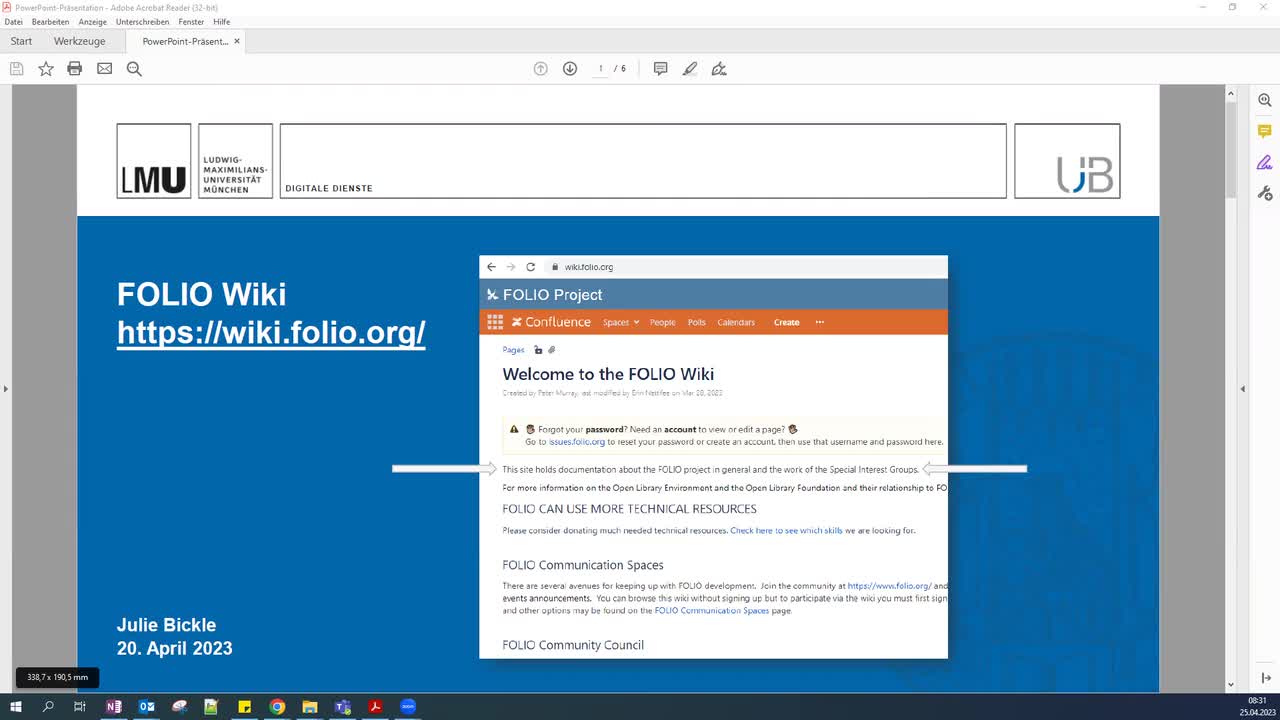Click 'FOLIO Communication Spaces' heading text
Screen dimensions: 1280x720
(x=583, y=565)
